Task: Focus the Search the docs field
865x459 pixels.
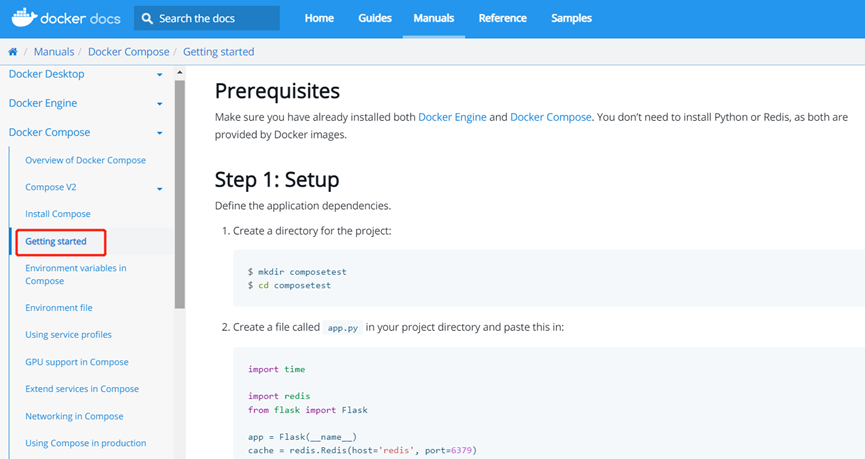Action: (207, 18)
